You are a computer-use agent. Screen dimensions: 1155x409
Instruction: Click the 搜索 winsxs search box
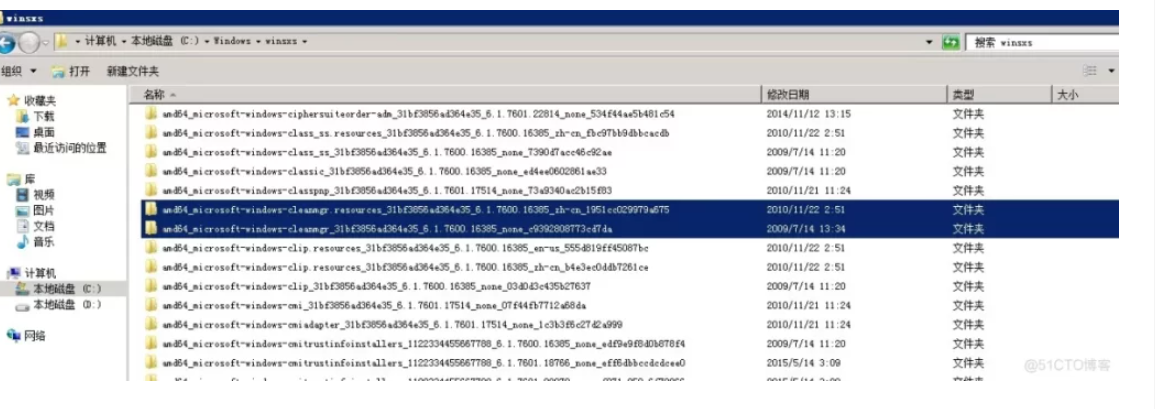pos(1040,42)
